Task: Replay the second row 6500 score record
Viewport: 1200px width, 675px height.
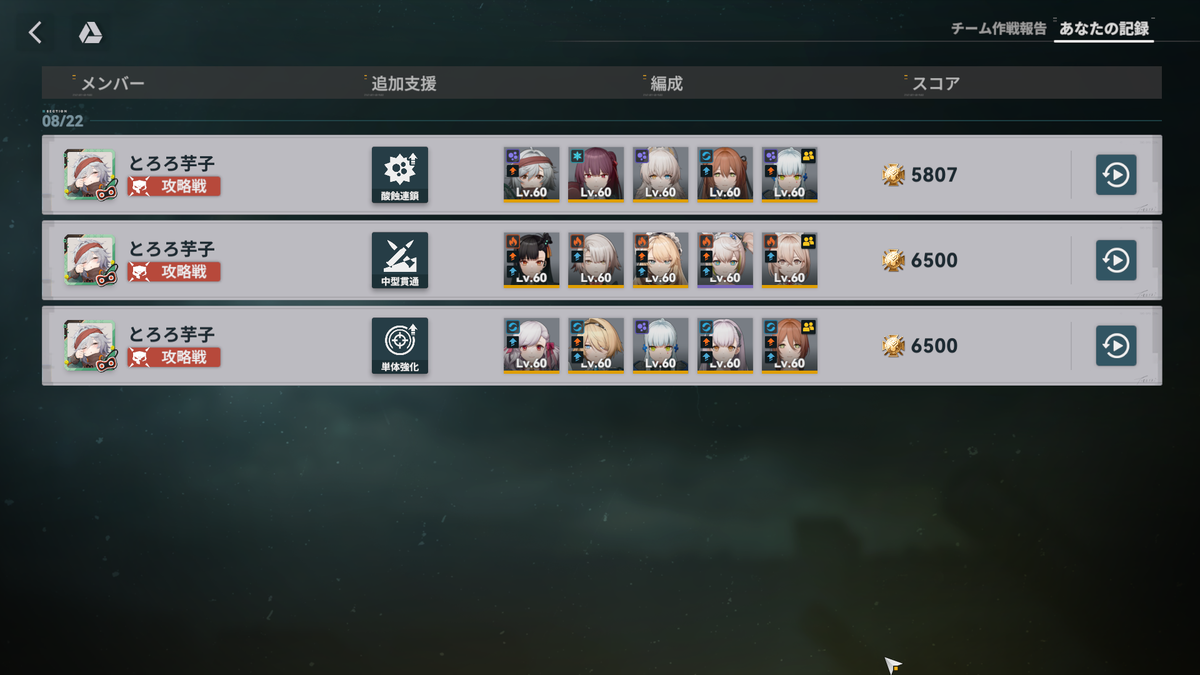Action: 1116,260
